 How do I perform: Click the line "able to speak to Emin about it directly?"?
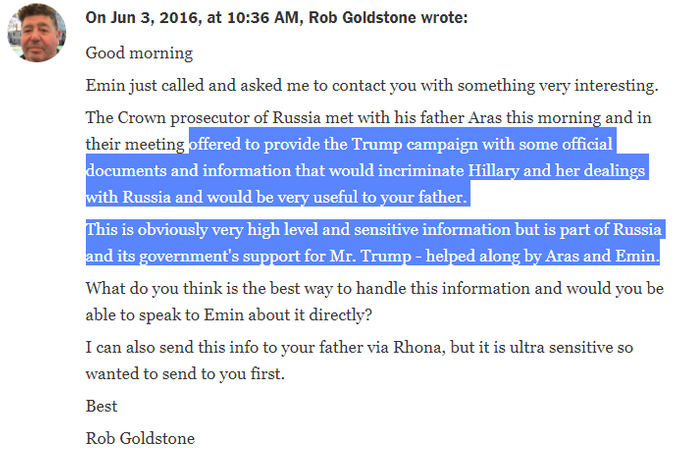[229, 315]
